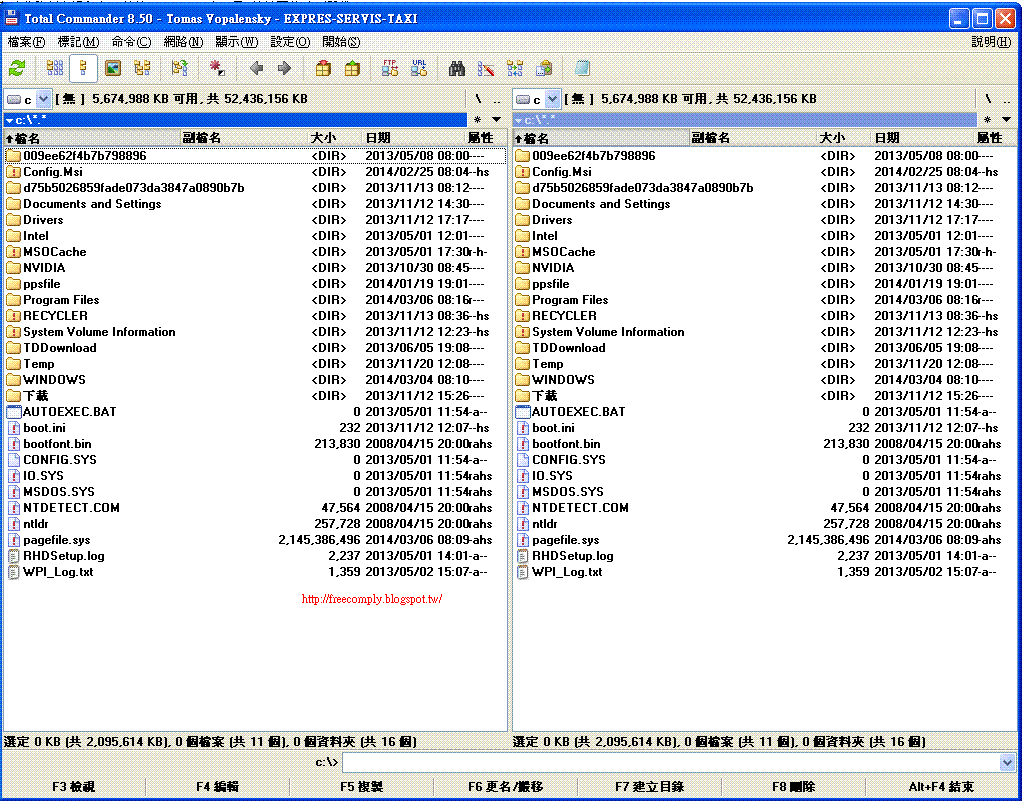The image size is (1022, 801).
Task: Open right panel directory hotlist asterisk
Action: coord(987,120)
